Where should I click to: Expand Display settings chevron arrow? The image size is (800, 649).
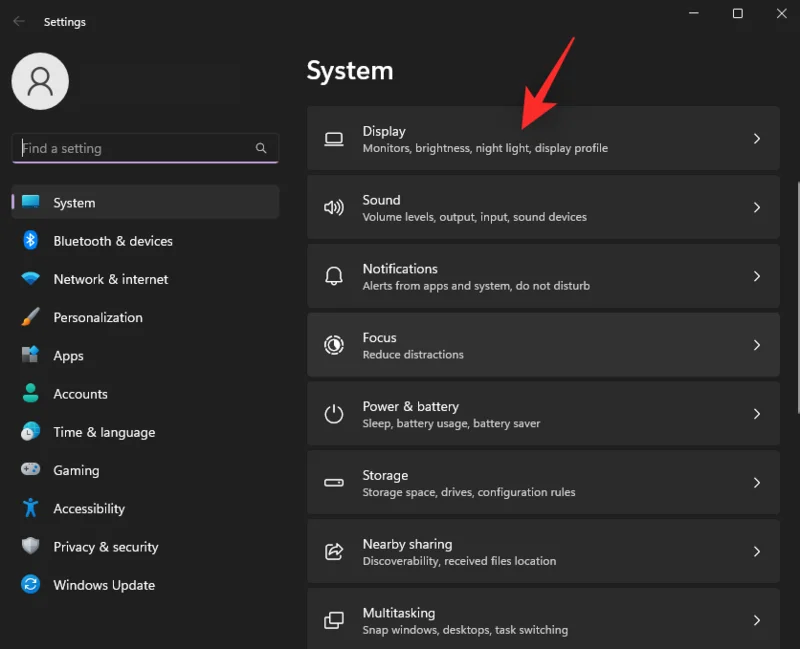pyautogui.click(x=757, y=139)
